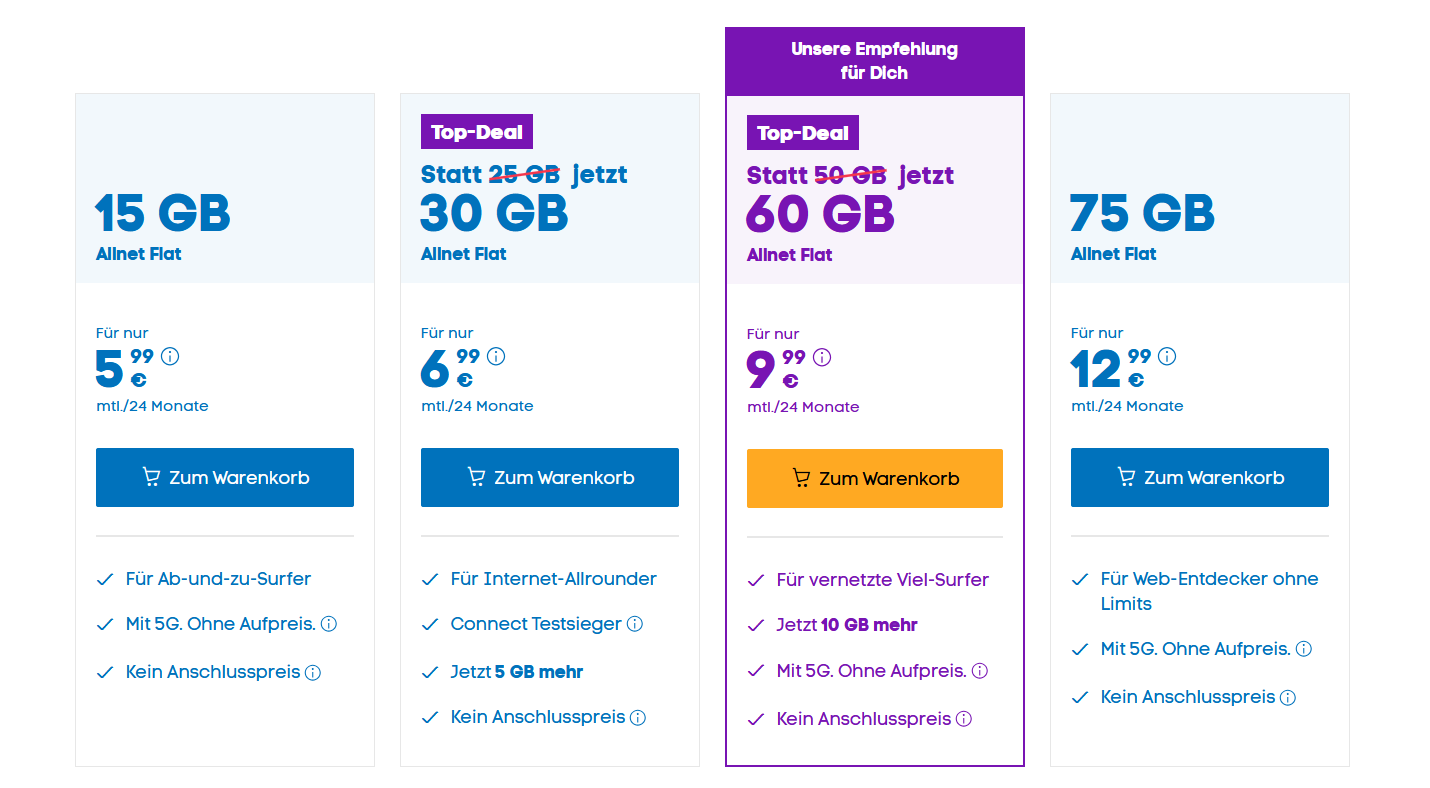The height and width of the screenshot is (788, 1430).
Task: Open info for Kein Anschlusspreis in 30 GB plan
Action: pyautogui.click(x=638, y=717)
